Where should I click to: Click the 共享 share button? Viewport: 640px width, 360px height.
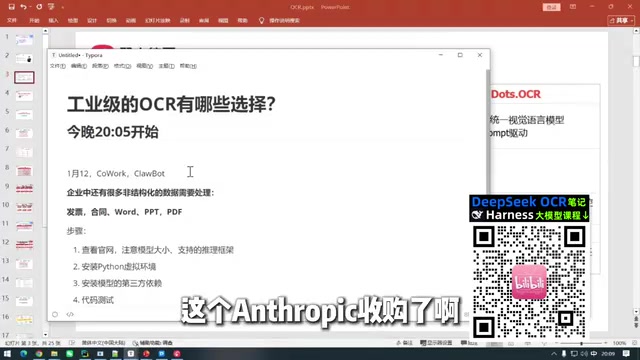621,20
